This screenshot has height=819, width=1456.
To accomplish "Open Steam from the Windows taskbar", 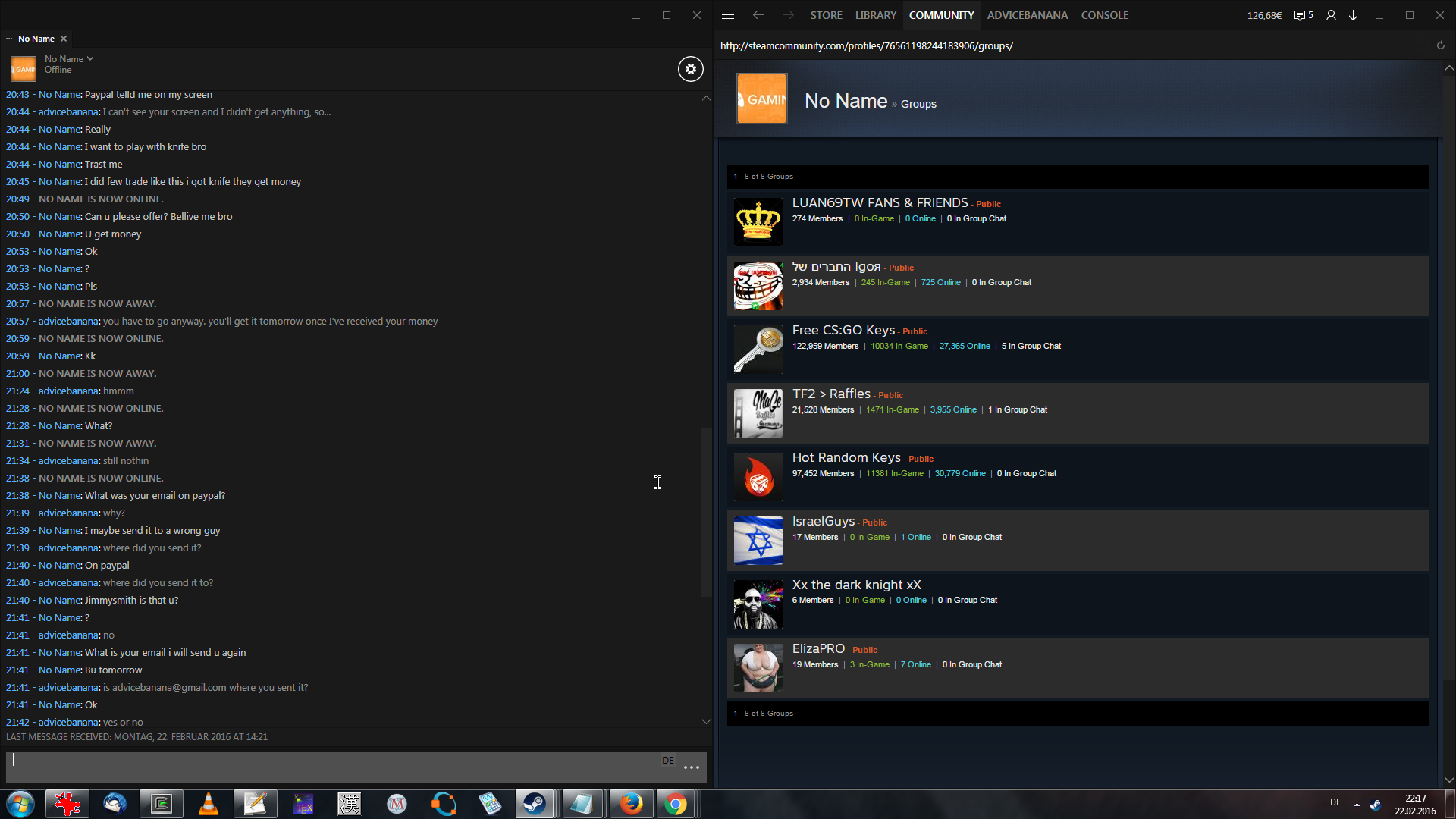I will coord(535,804).
